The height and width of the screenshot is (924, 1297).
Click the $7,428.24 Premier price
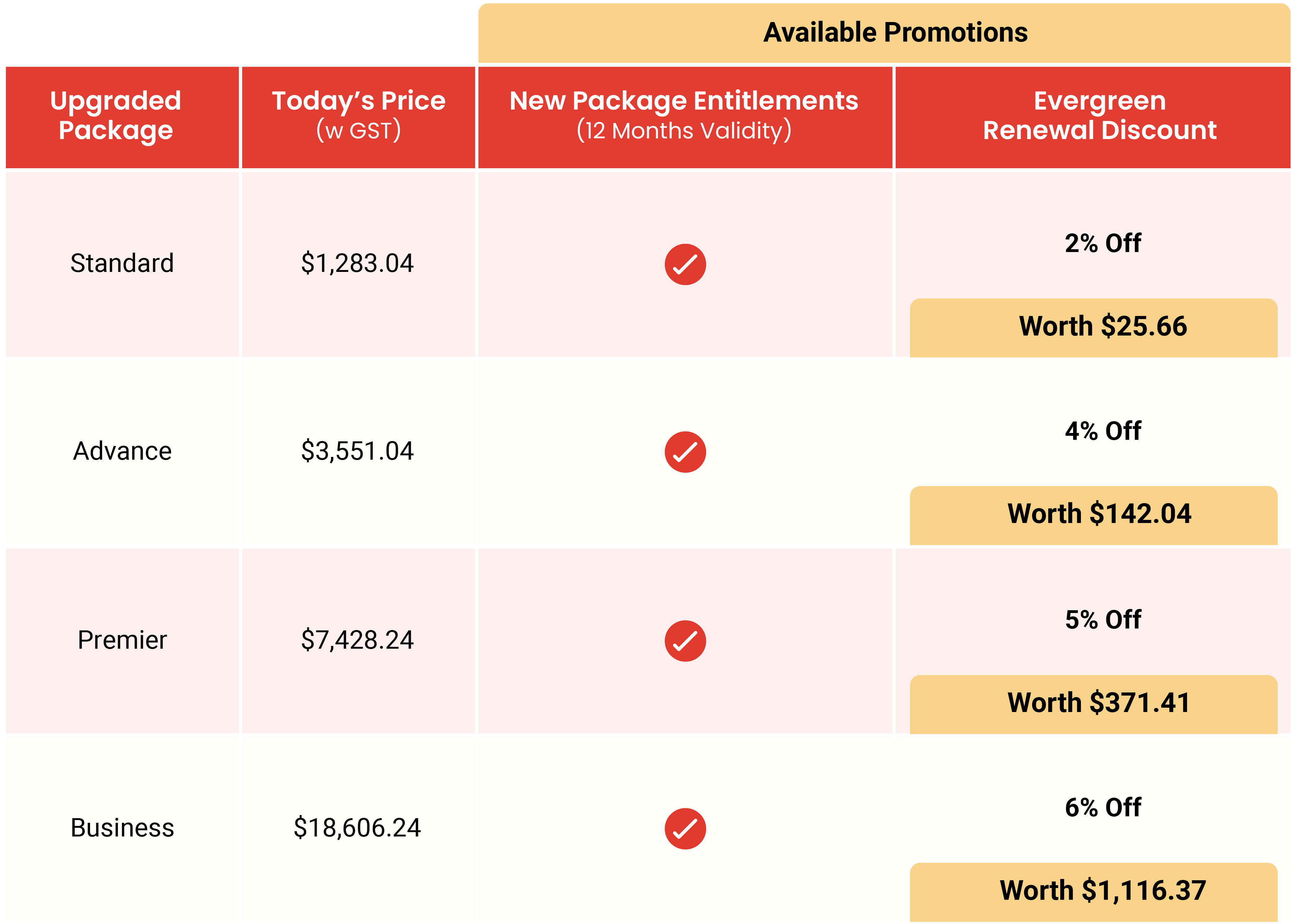357,641
